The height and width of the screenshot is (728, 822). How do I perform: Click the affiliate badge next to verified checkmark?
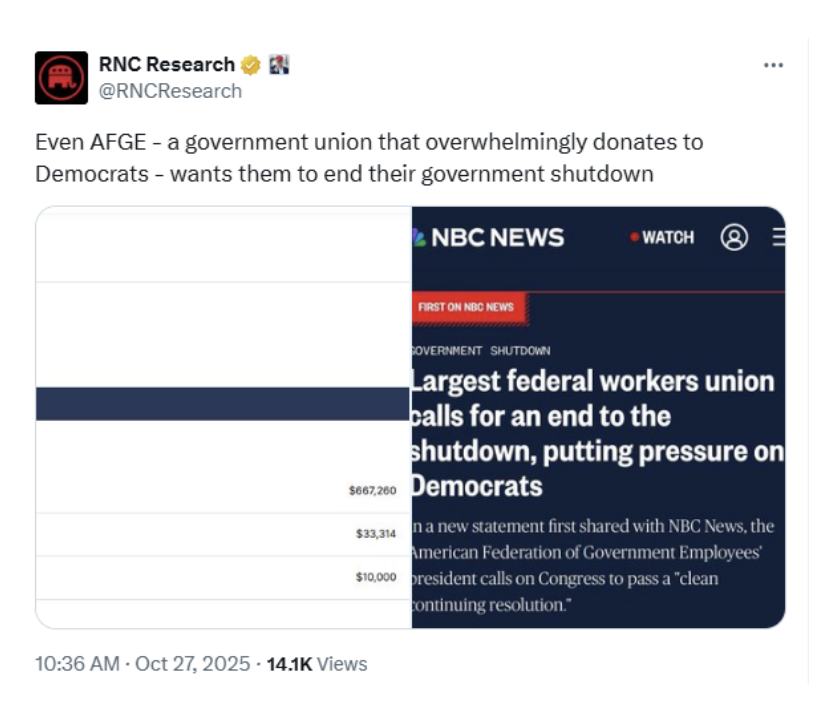pos(279,65)
